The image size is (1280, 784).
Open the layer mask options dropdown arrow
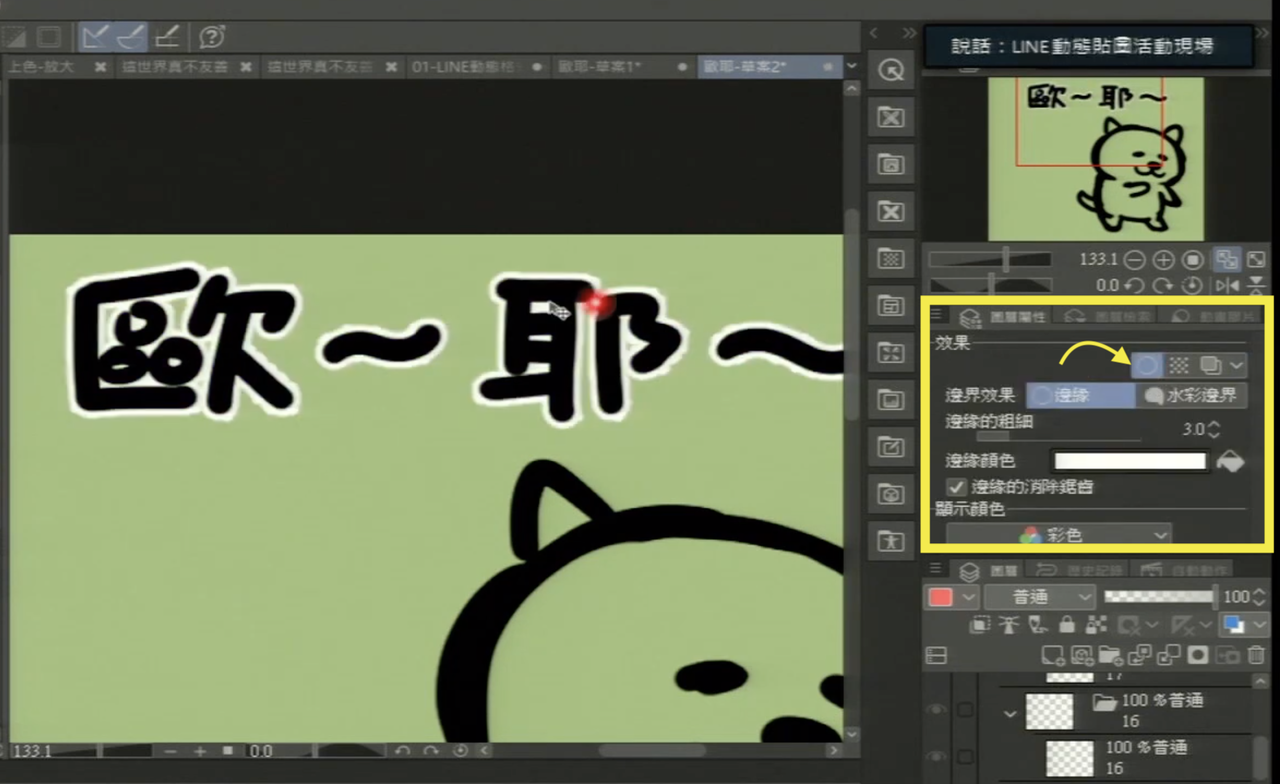click(x=1150, y=625)
